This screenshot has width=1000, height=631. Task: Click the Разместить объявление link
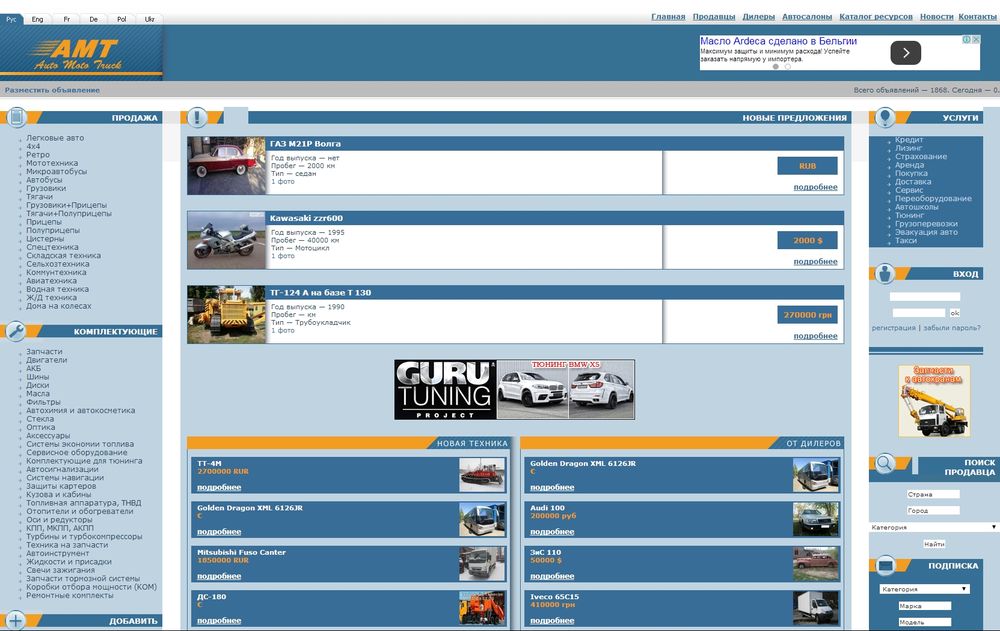(52, 90)
